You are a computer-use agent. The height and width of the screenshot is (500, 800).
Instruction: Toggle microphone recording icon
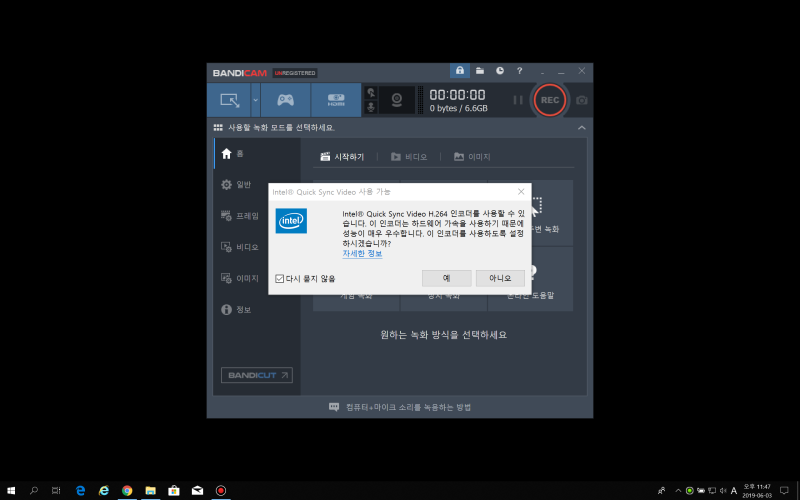[x=371, y=107]
